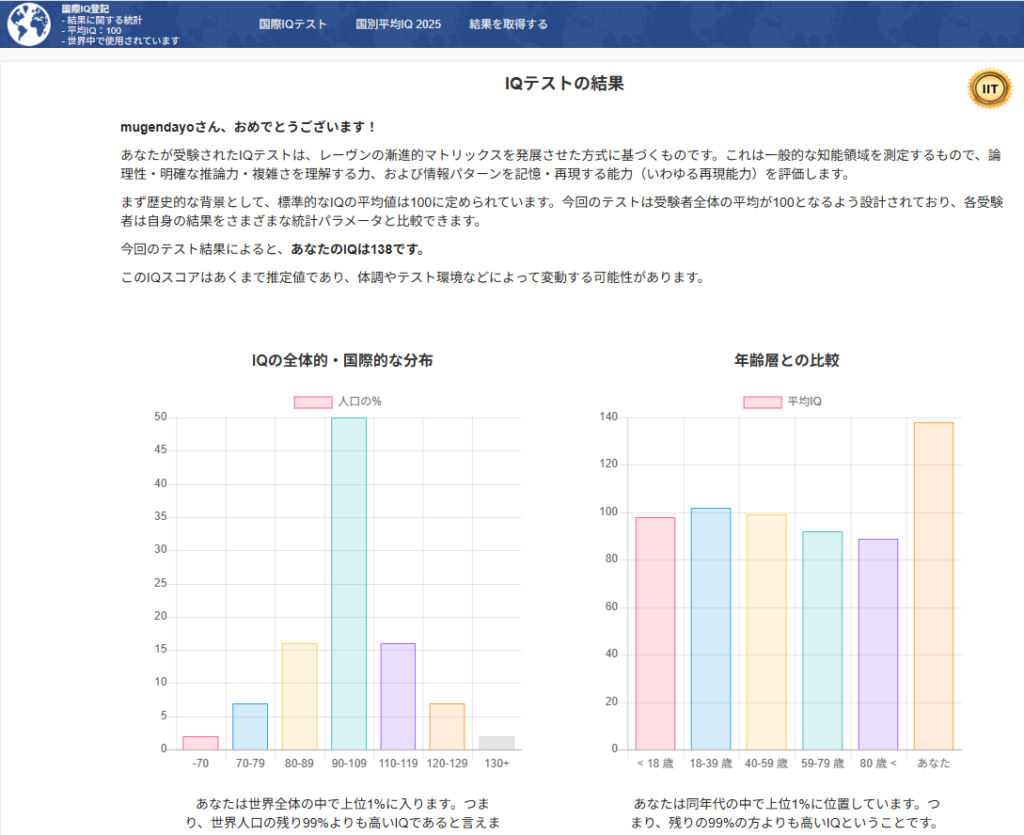Open the 国別平均IQ 2025 menu item
The width and height of the screenshot is (1024, 835).
click(397, 24)
